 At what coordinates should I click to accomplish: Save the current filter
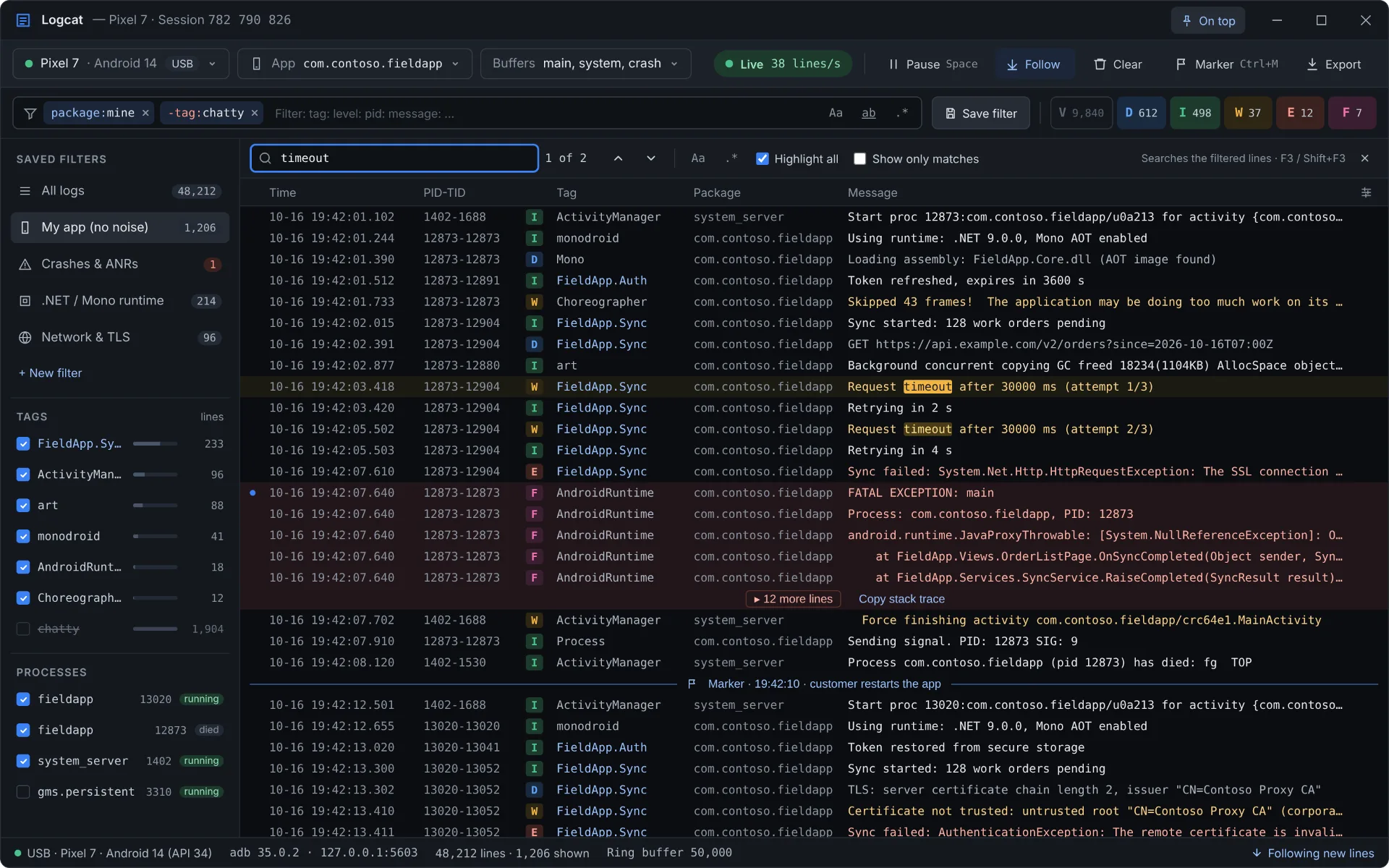point(980,114)
